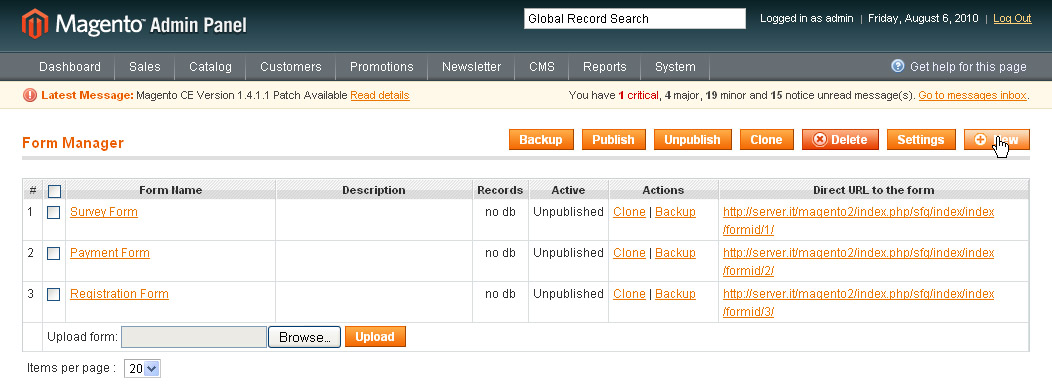Click Unpublished status in Payment Form row
The image size is (1052, 386).
coord(568,252)
